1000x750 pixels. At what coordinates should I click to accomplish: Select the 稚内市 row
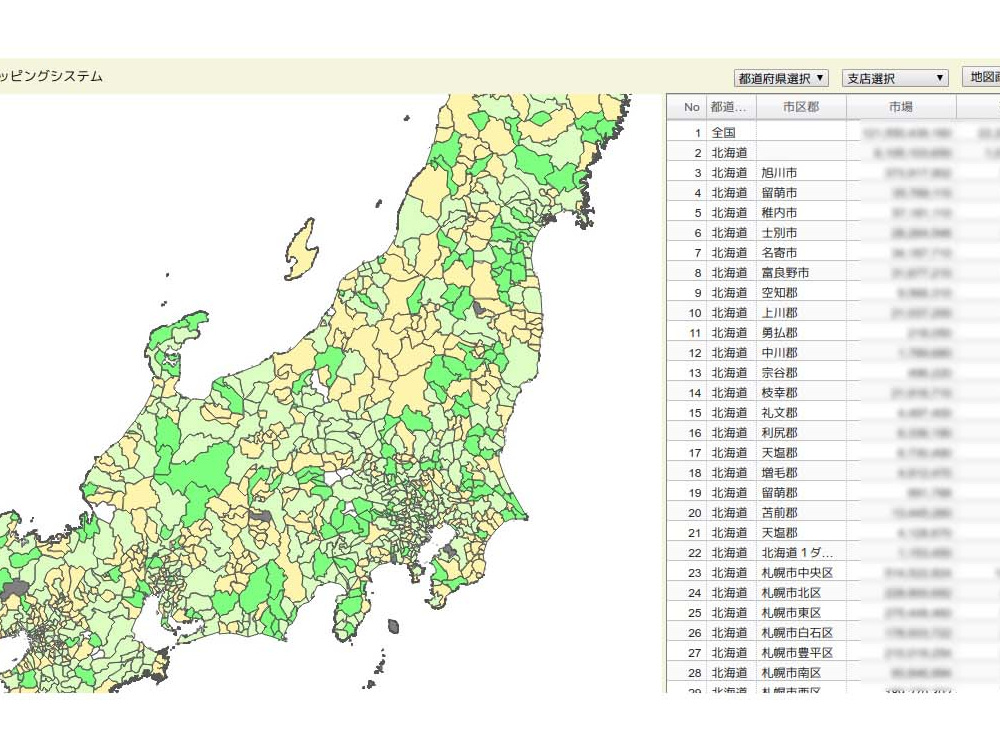pyautogui.click(x=833, y=212)
